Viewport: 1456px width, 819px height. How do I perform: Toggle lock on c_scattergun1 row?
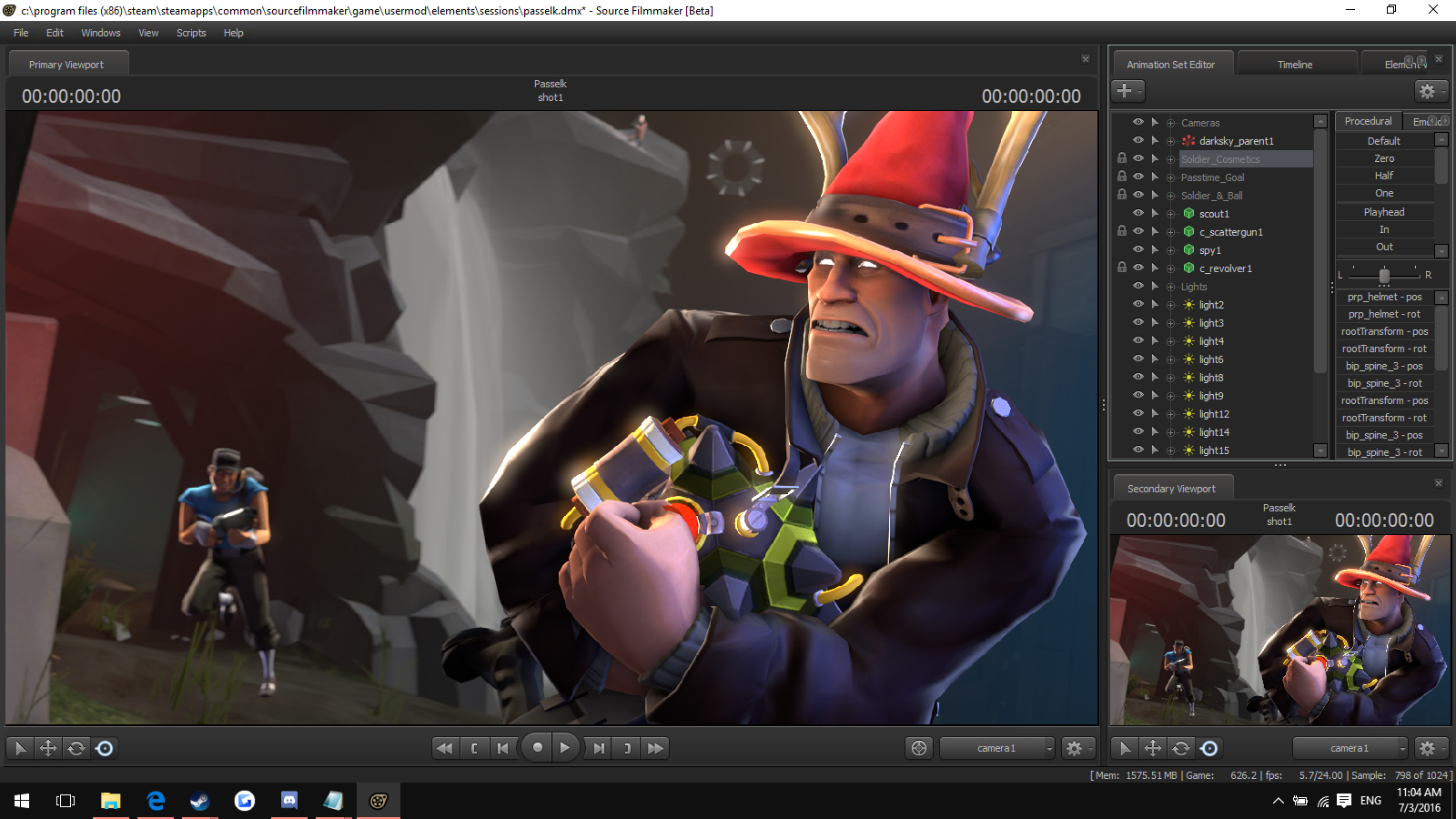[x=1122, y=231]
